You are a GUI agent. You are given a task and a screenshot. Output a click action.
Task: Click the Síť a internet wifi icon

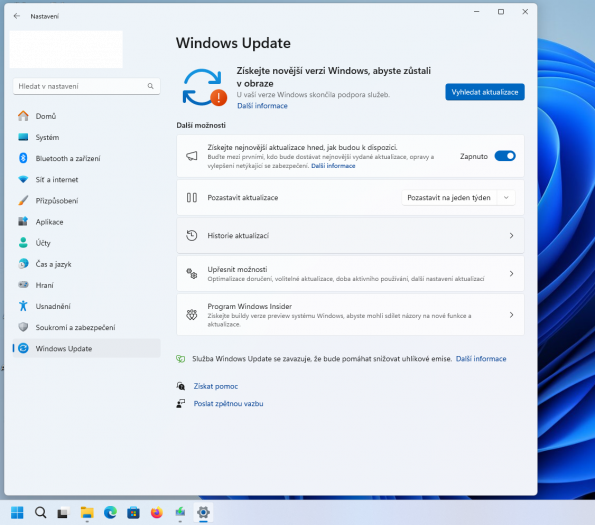coord(23,179)
